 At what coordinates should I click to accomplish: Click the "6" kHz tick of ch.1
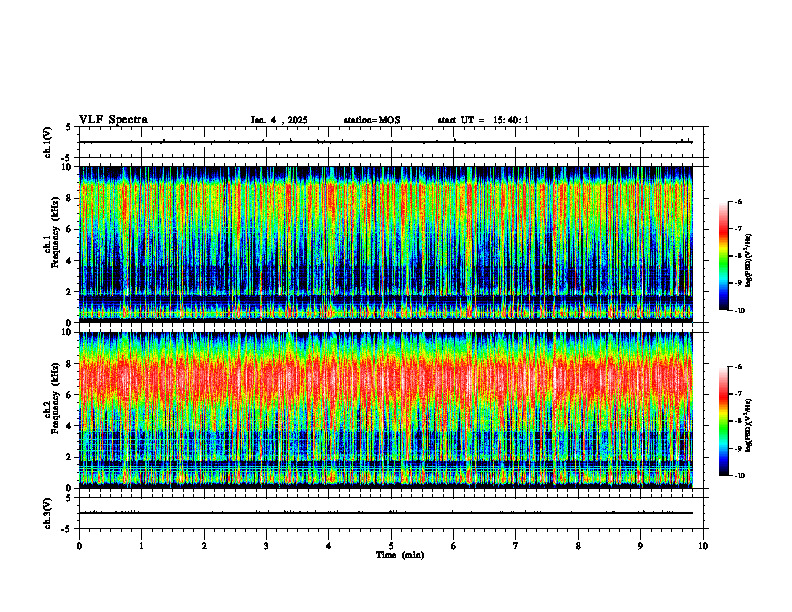[70, 229]
